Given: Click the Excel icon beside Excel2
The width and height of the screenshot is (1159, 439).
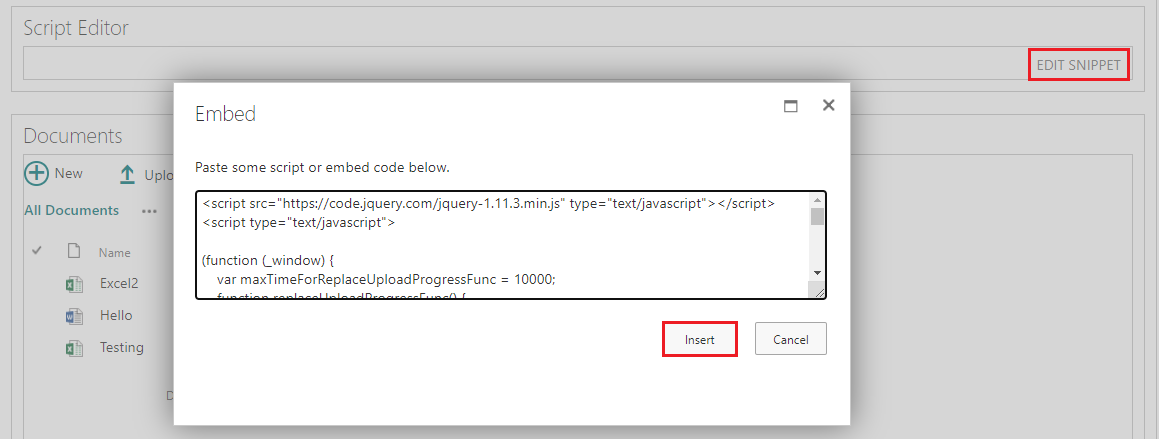Looking at the screenshot, I should (x=74, y=284).
